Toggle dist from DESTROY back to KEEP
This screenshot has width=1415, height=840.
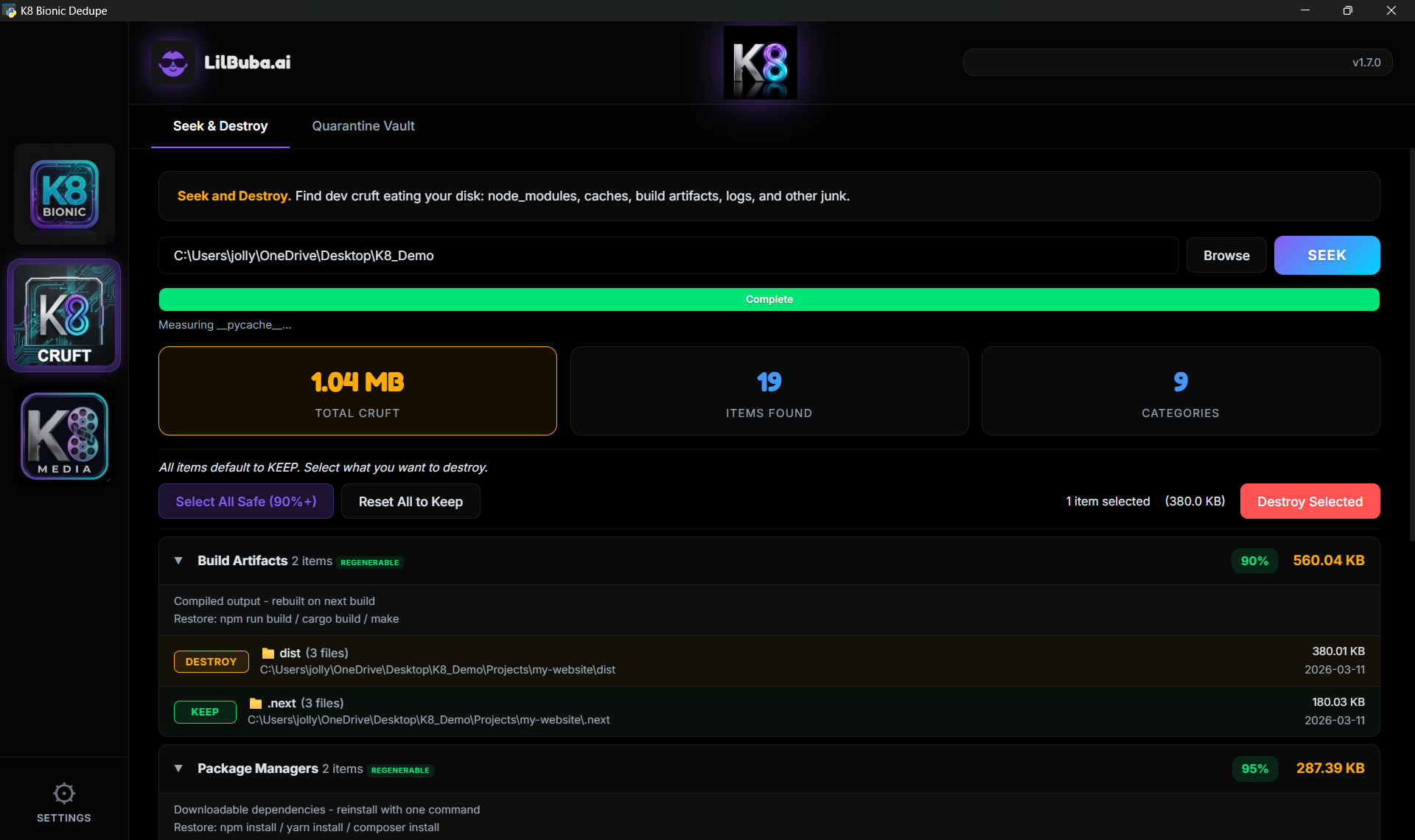[211, 661]
